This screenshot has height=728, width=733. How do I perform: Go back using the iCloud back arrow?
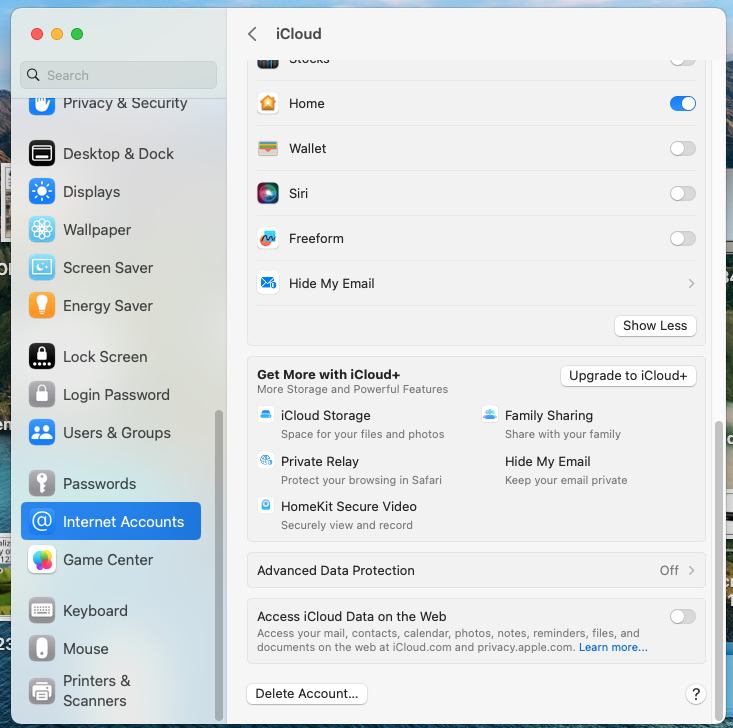(252, 34)
